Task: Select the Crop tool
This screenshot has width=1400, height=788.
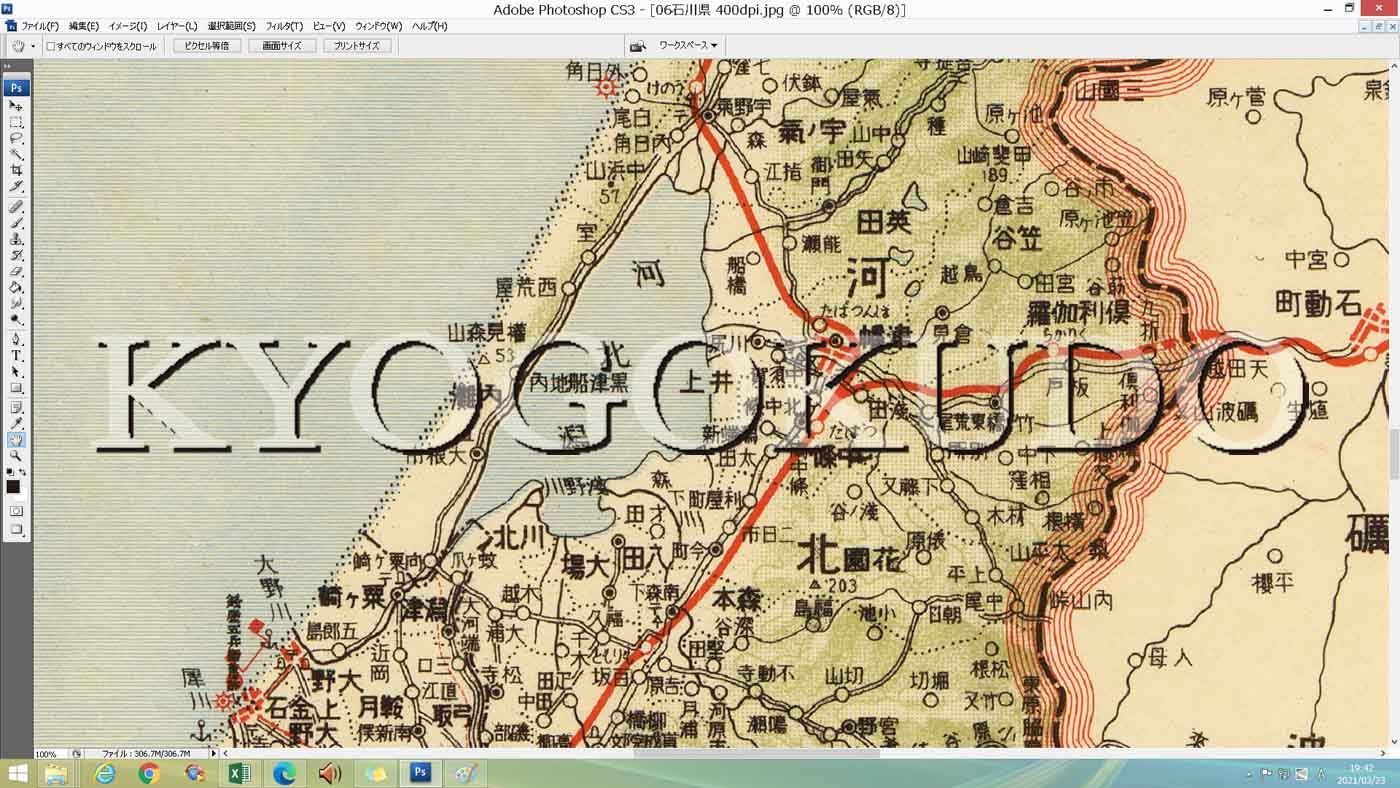Action: coord(16,170)
